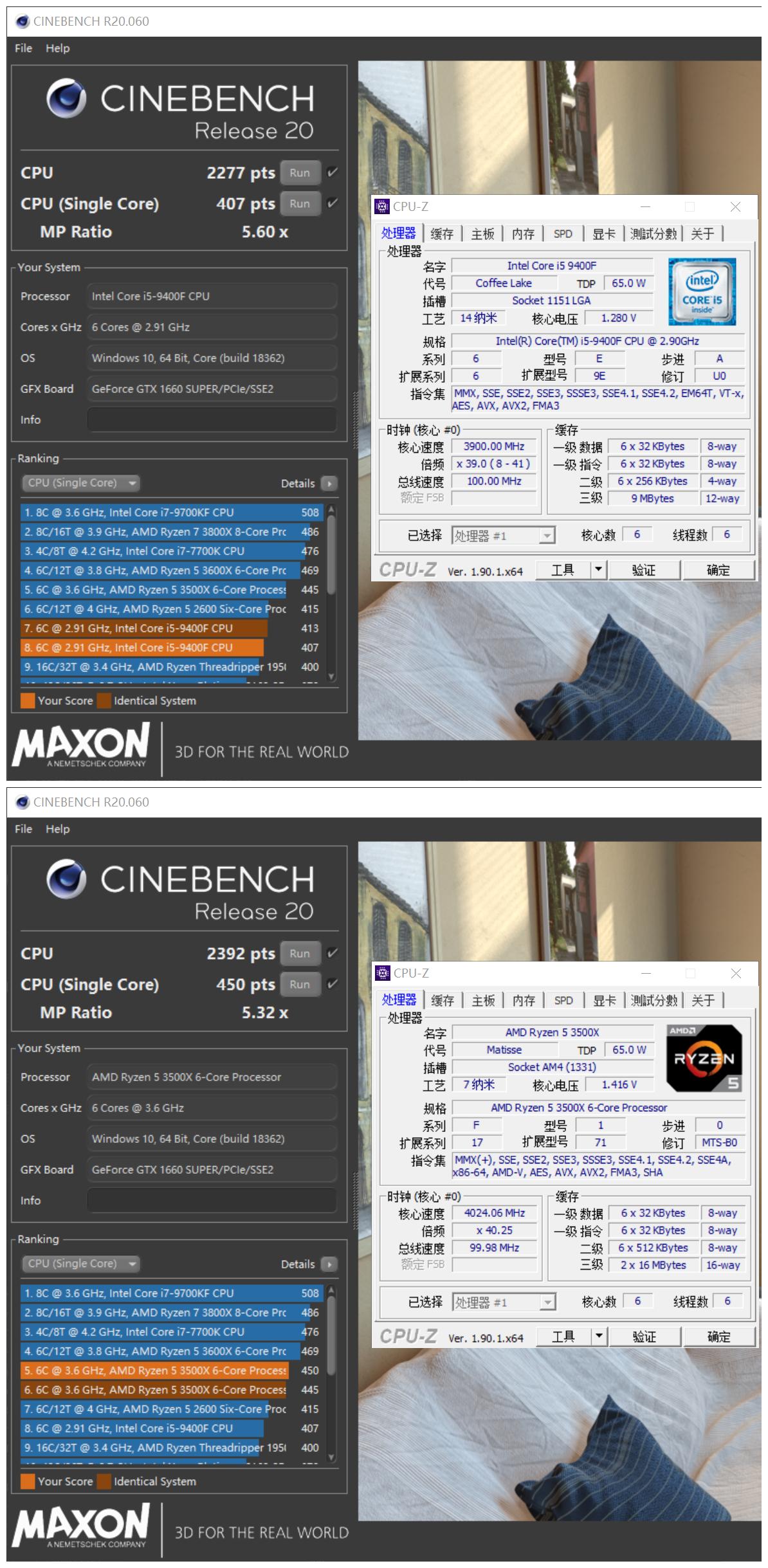Screen dimensions: 768x1568
Task: Switch to the 主板 tab in Ryzen CPU-Z
Action: point(483,1000)
